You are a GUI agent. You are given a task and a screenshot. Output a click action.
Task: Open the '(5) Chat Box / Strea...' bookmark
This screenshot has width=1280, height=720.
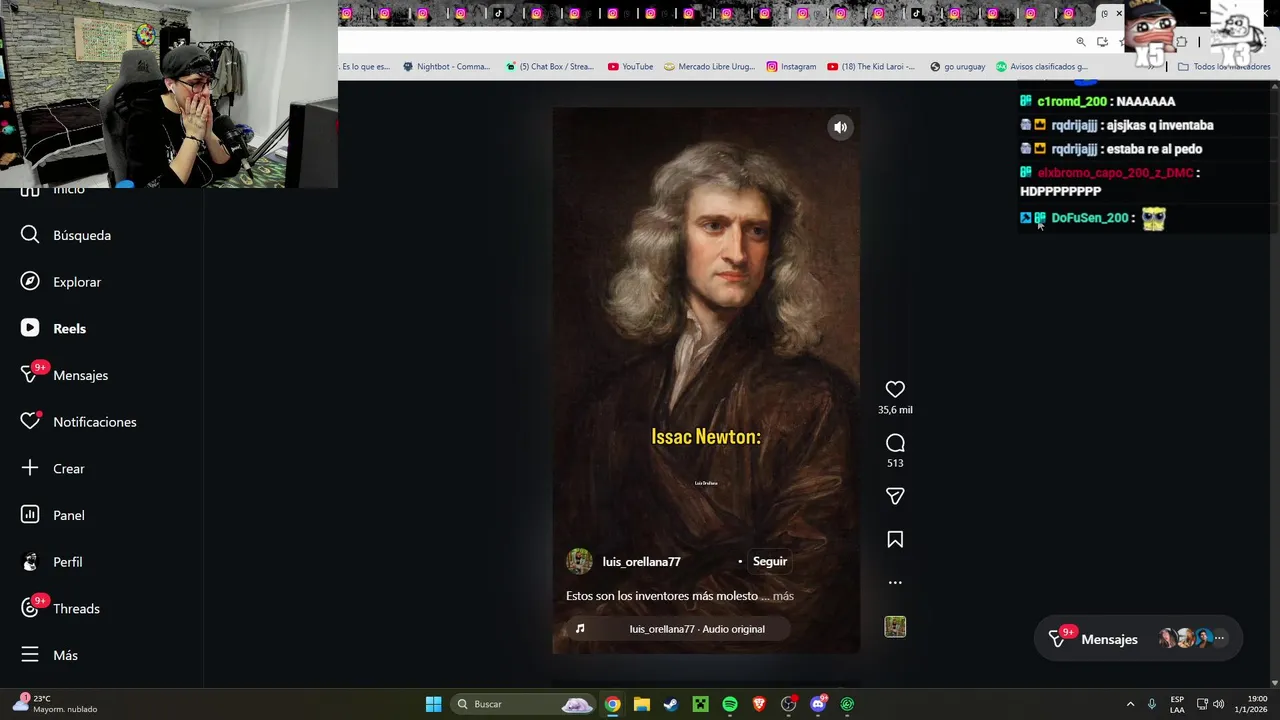click(549, 67)
